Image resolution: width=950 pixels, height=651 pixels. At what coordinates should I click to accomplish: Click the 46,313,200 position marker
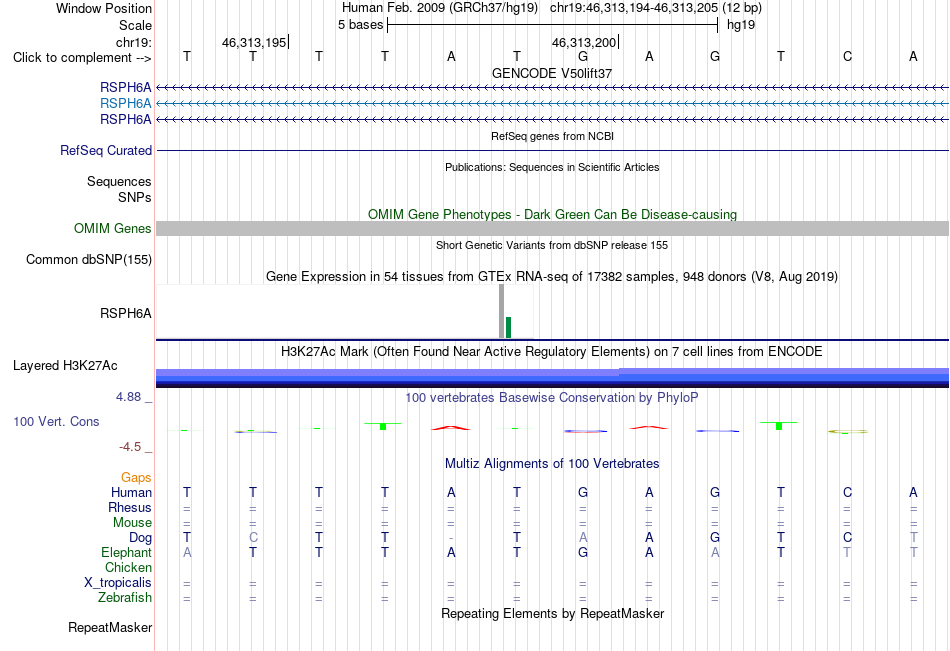584,42
